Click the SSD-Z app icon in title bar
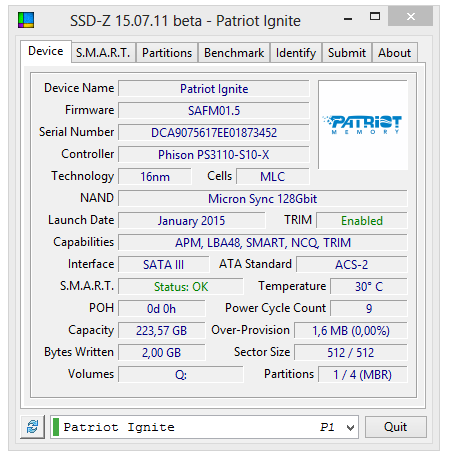Image resolution: width=449 pixels, height=456 pixels. [26, 20]
